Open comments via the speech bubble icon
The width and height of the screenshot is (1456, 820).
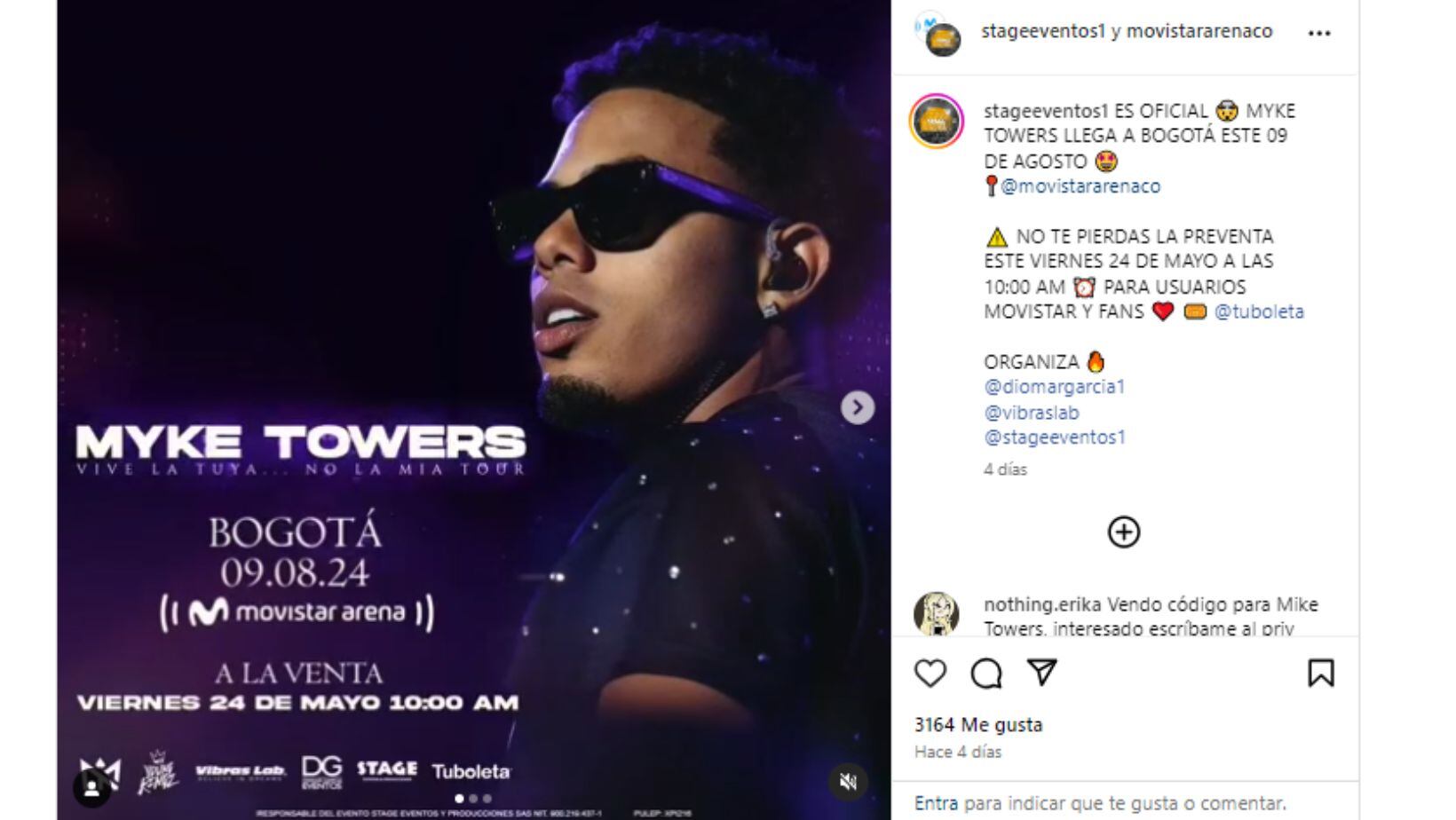pyautogui.click(x=985, y=675)
